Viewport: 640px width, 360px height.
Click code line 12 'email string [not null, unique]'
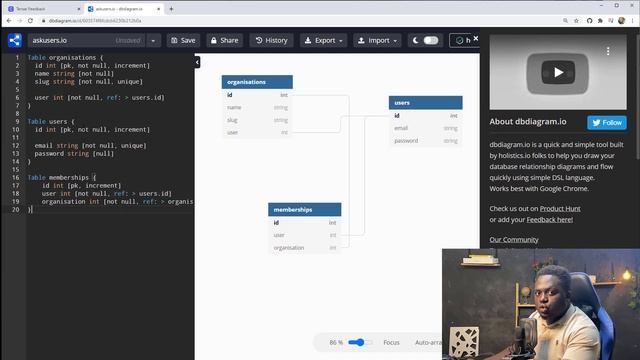click(x=90, y=146)
